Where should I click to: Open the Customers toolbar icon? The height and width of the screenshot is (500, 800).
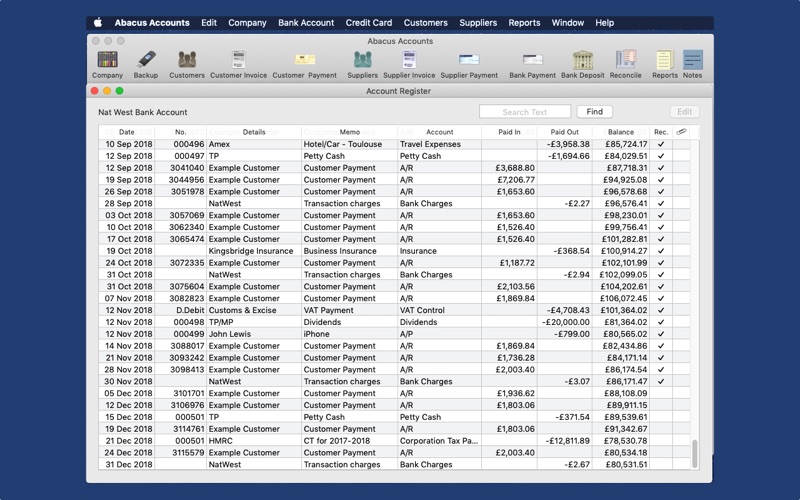(187, 60)
